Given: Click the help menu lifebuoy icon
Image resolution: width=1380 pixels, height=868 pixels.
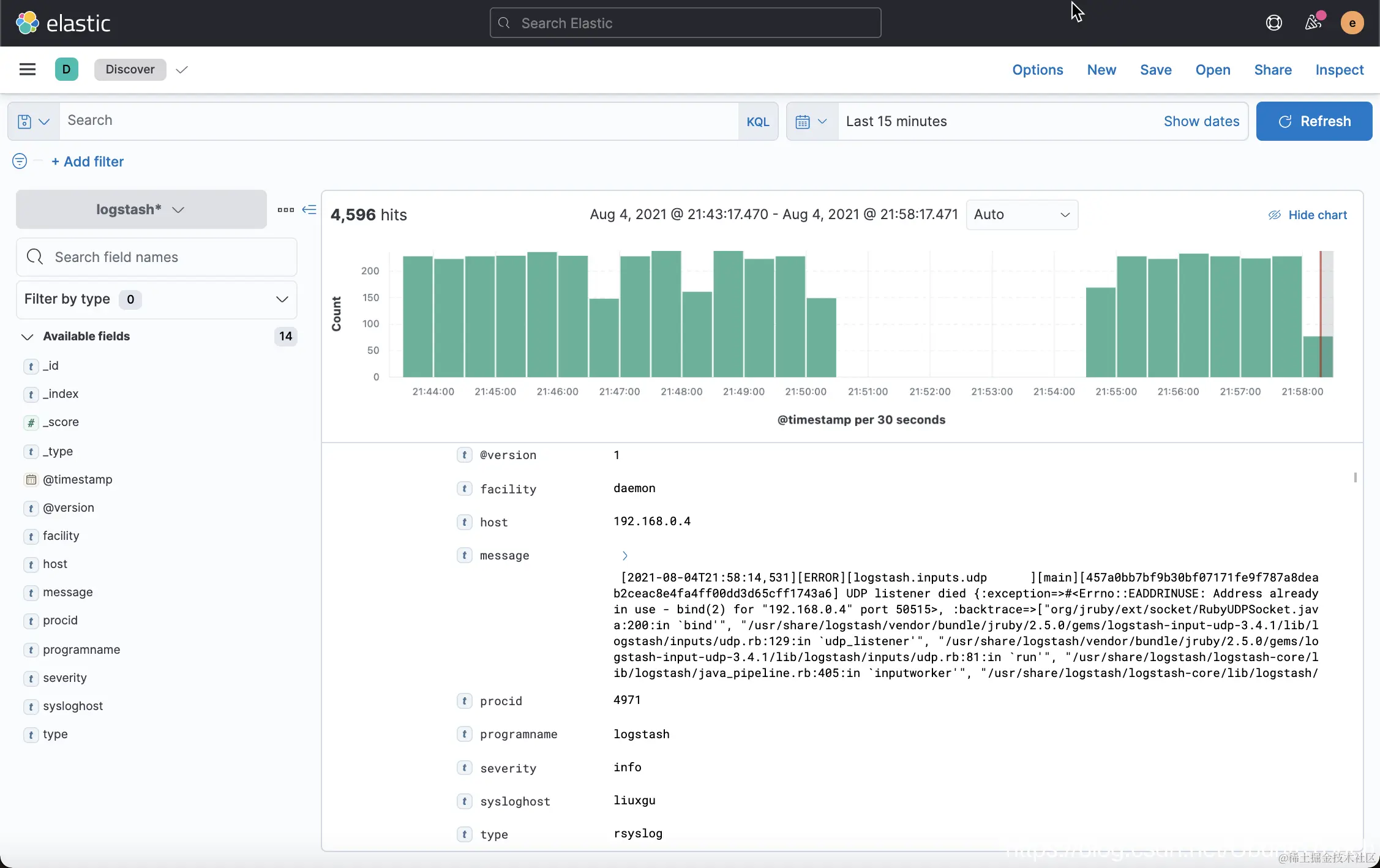Looking at the screenshot, I should click(x=1273, y=23).
